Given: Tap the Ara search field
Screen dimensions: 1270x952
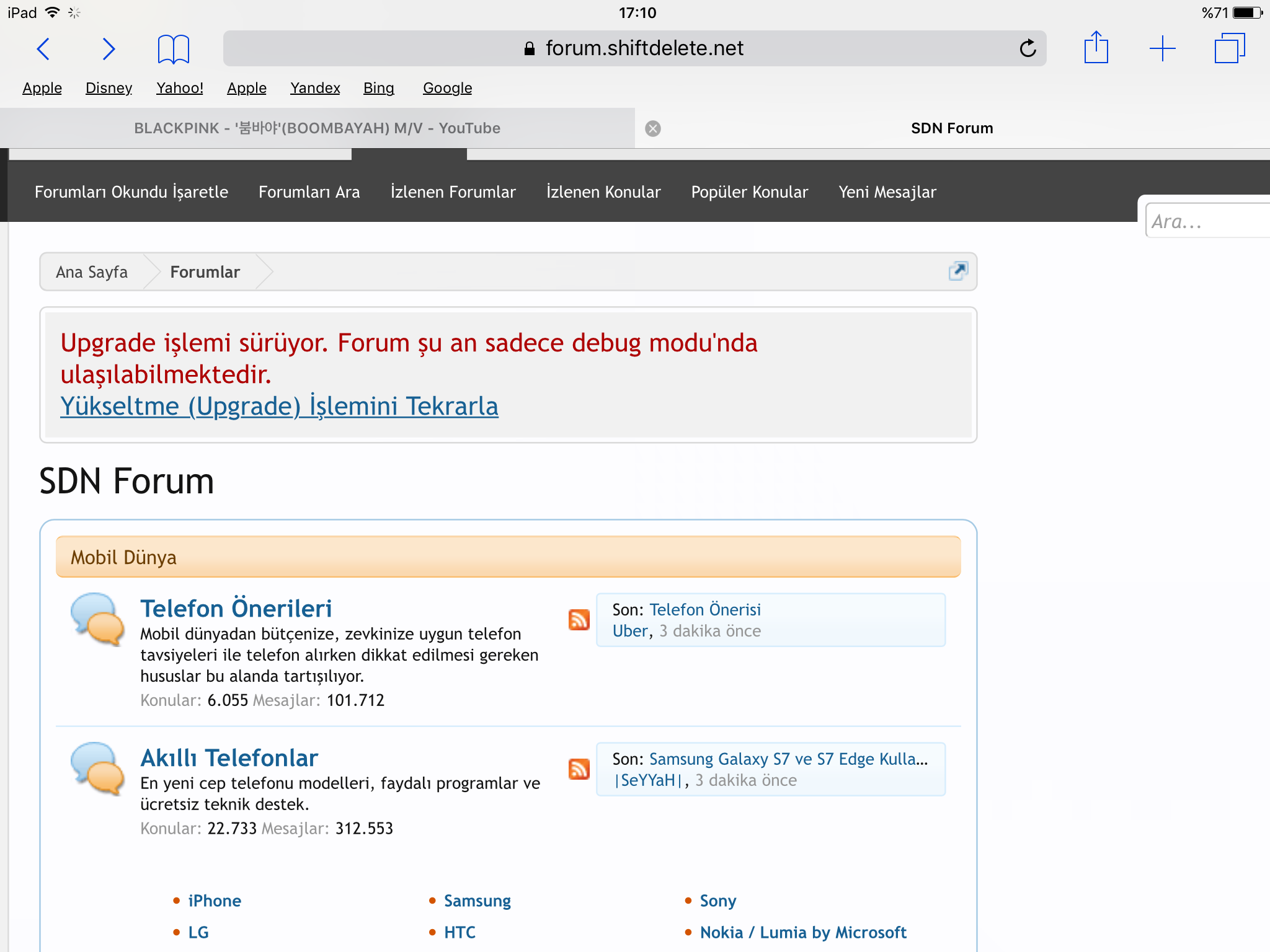Looking at the screenshot, I should tap(1206, 221).
